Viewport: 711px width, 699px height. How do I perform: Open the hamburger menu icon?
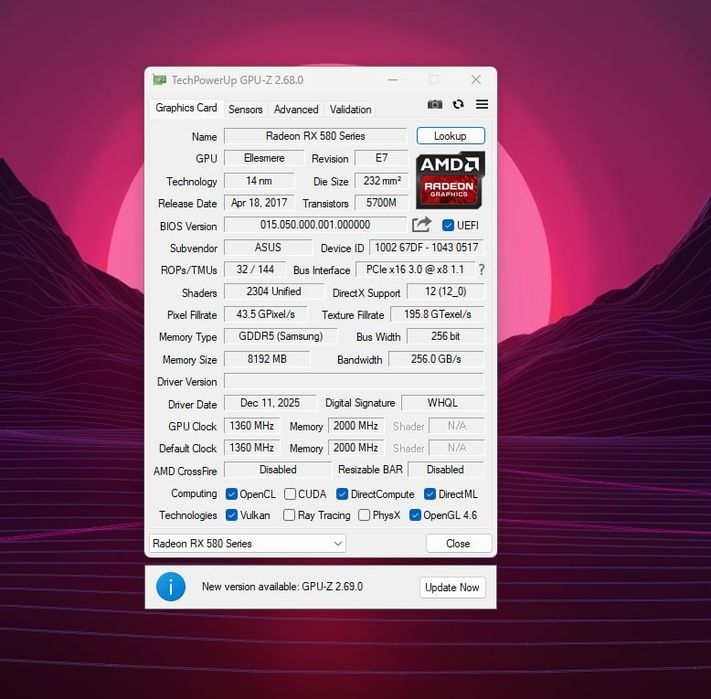[482, 104]
